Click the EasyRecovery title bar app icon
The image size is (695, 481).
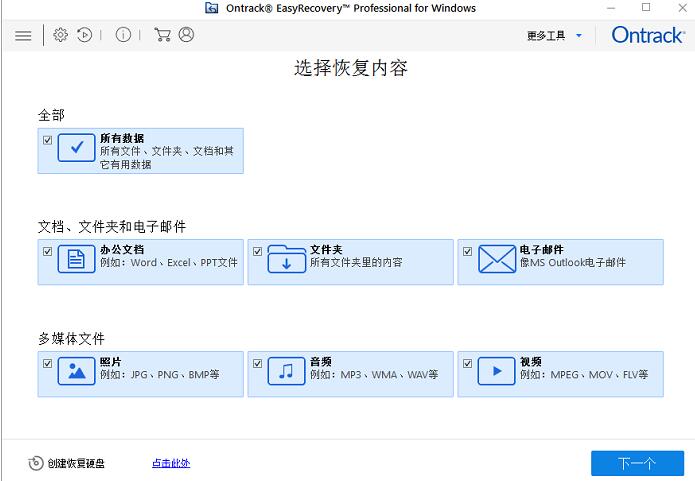point(212,8)
